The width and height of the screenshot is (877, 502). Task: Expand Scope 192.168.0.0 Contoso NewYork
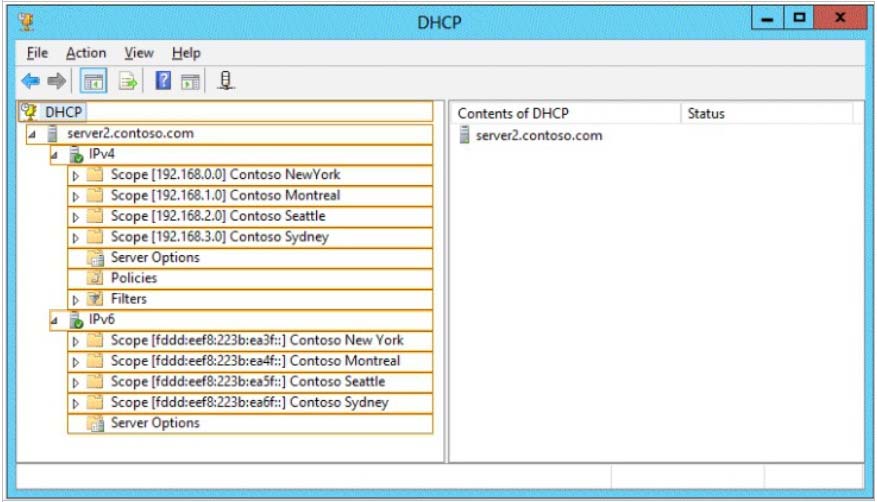coord(76,176)
